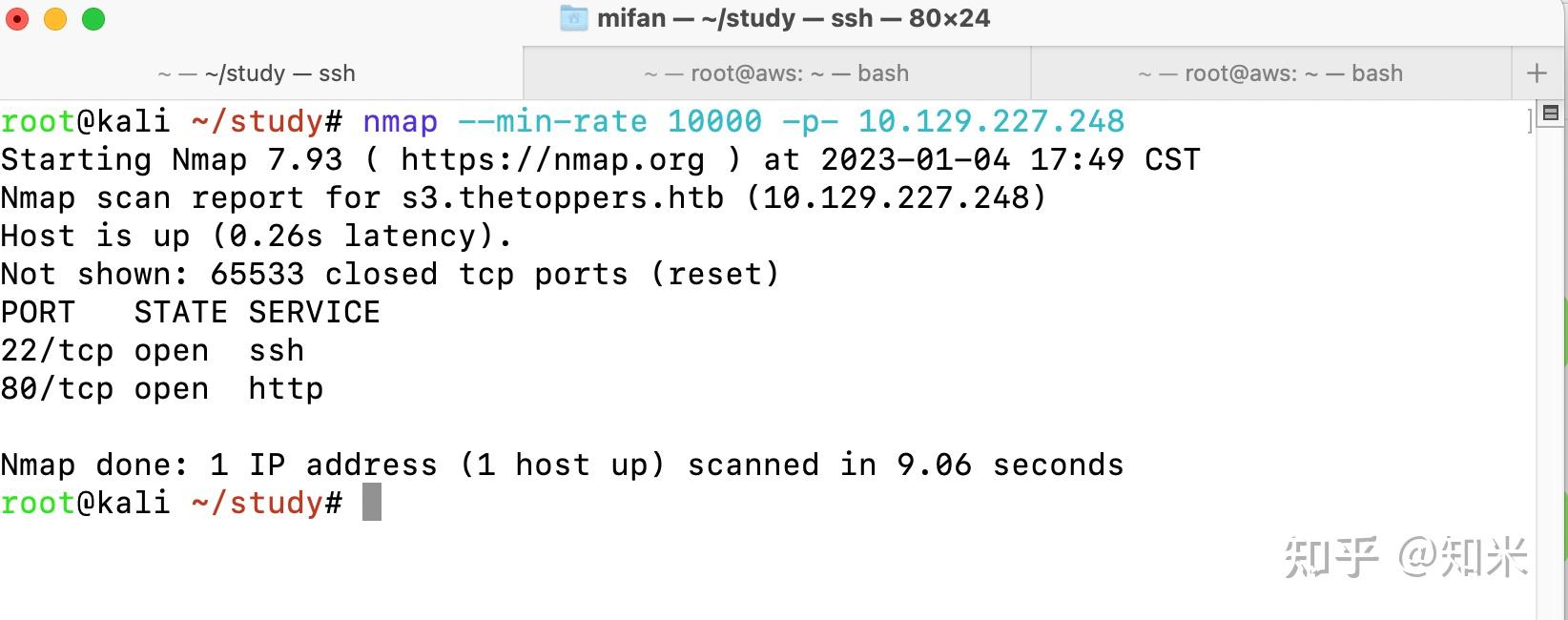Select the second tab labeled root@aws bash

777,73
